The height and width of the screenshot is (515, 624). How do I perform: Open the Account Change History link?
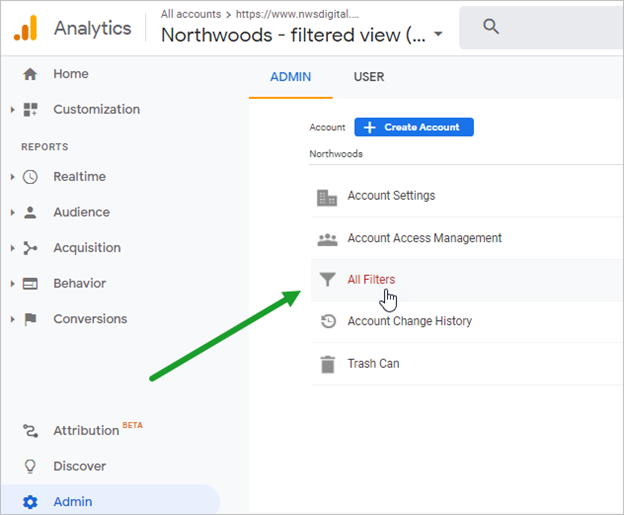coord(410,321)
